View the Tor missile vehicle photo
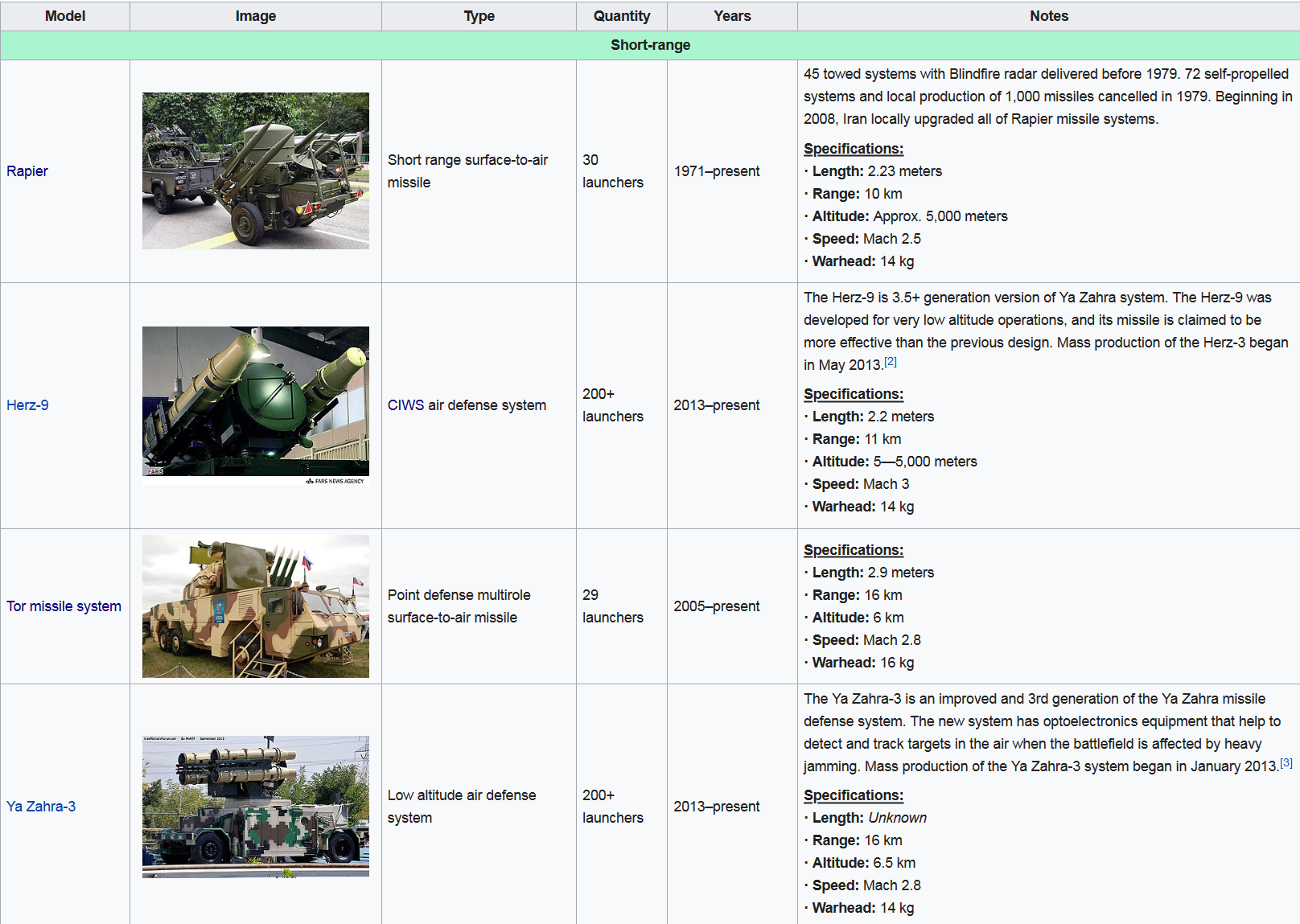The height and width of the screenshot is (924, 1300). [x=256, y=606]
